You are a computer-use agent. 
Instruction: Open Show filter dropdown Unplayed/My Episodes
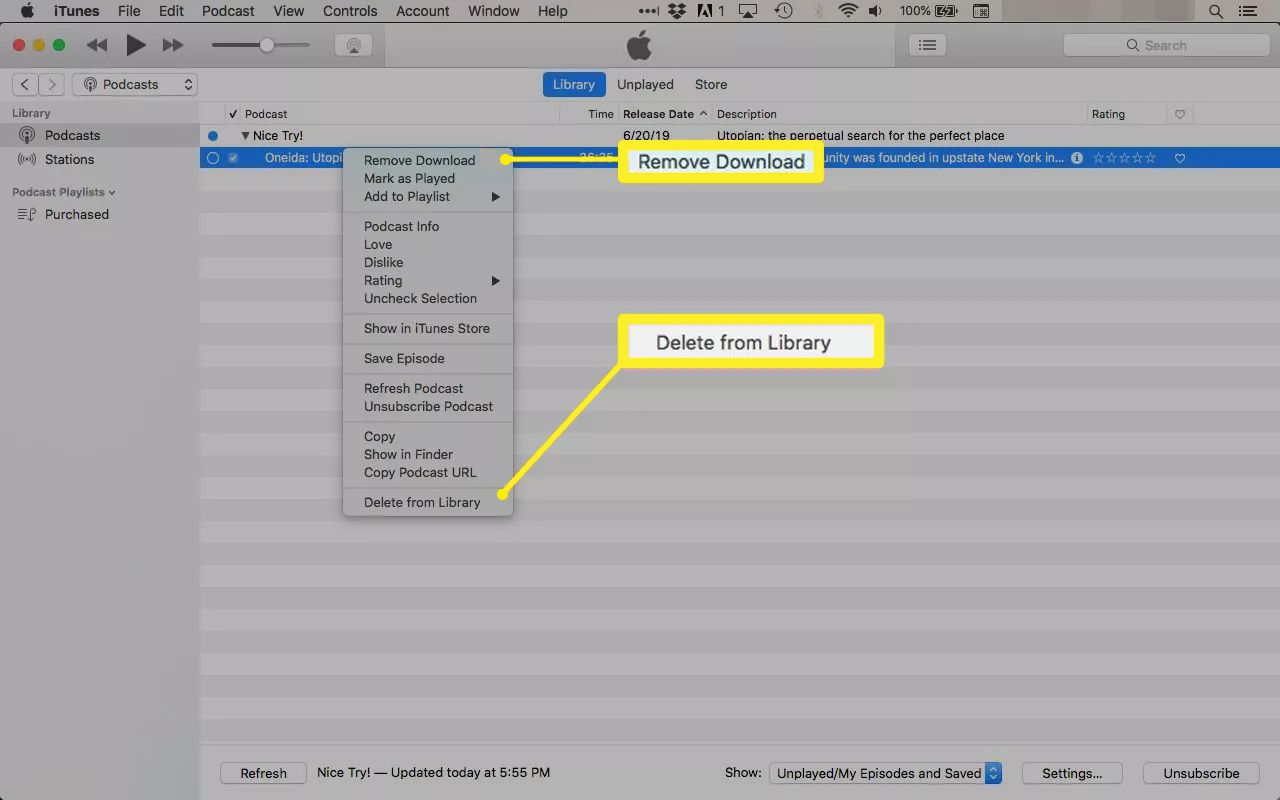click(885, 773)
